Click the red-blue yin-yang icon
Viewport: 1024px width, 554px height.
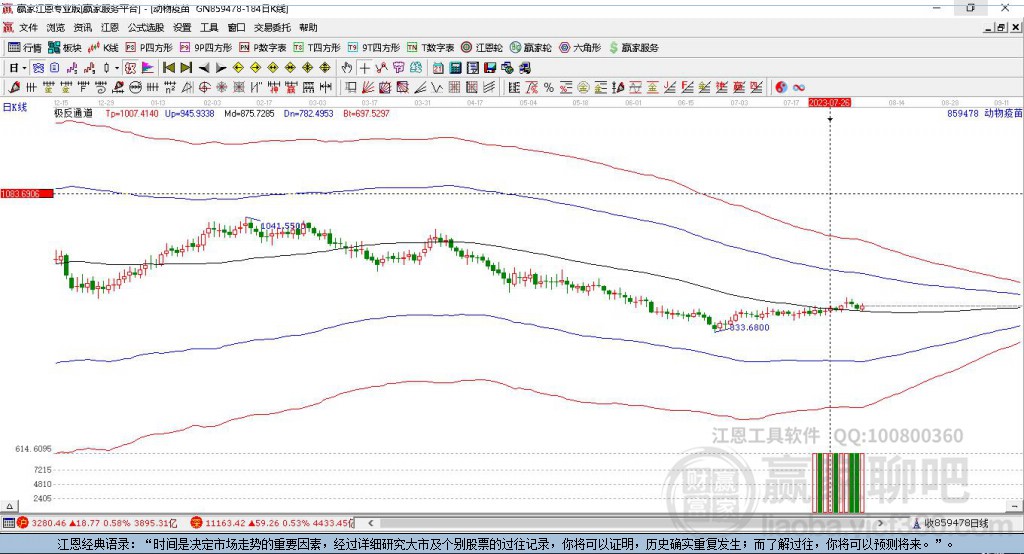point(781,88)
